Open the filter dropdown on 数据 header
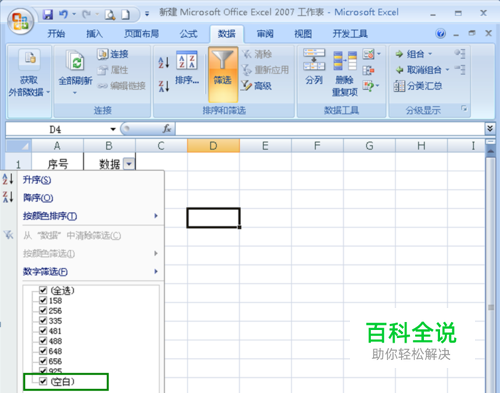Screen dimensions: 500x393 129,164
